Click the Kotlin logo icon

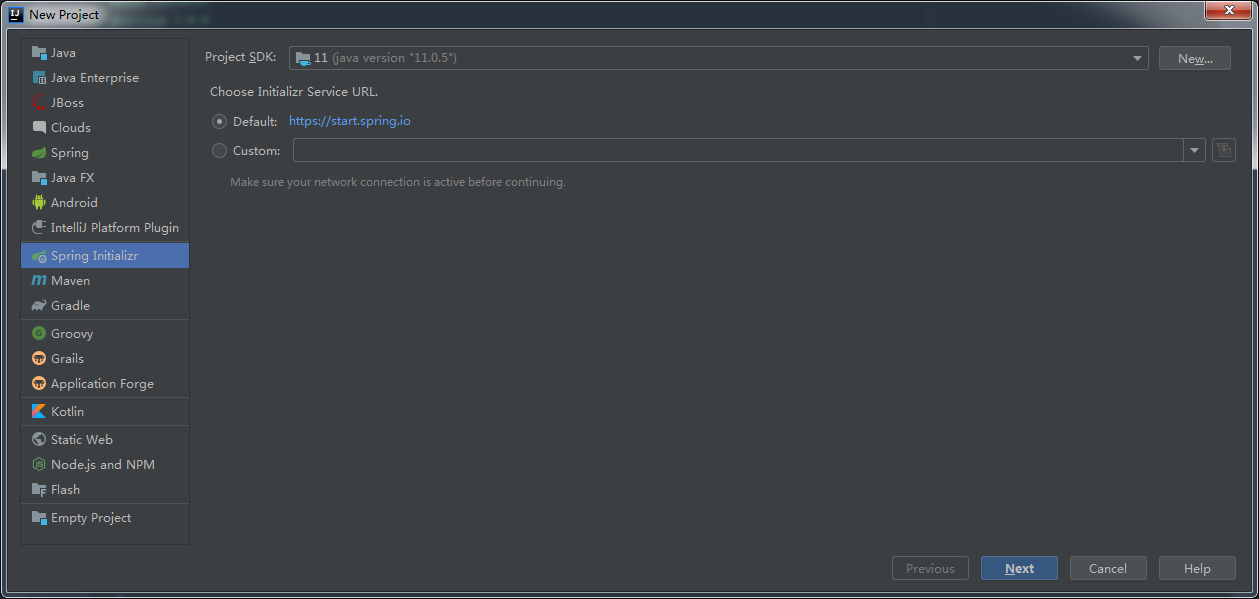coord(39,412)
